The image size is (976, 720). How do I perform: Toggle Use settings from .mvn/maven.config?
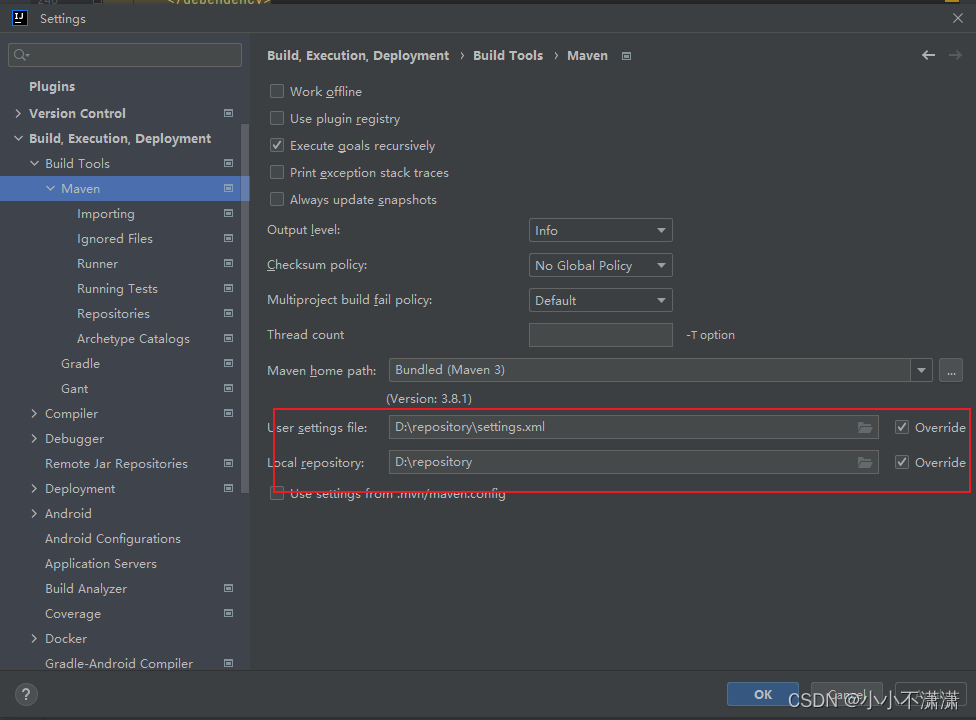click(277, 493)
